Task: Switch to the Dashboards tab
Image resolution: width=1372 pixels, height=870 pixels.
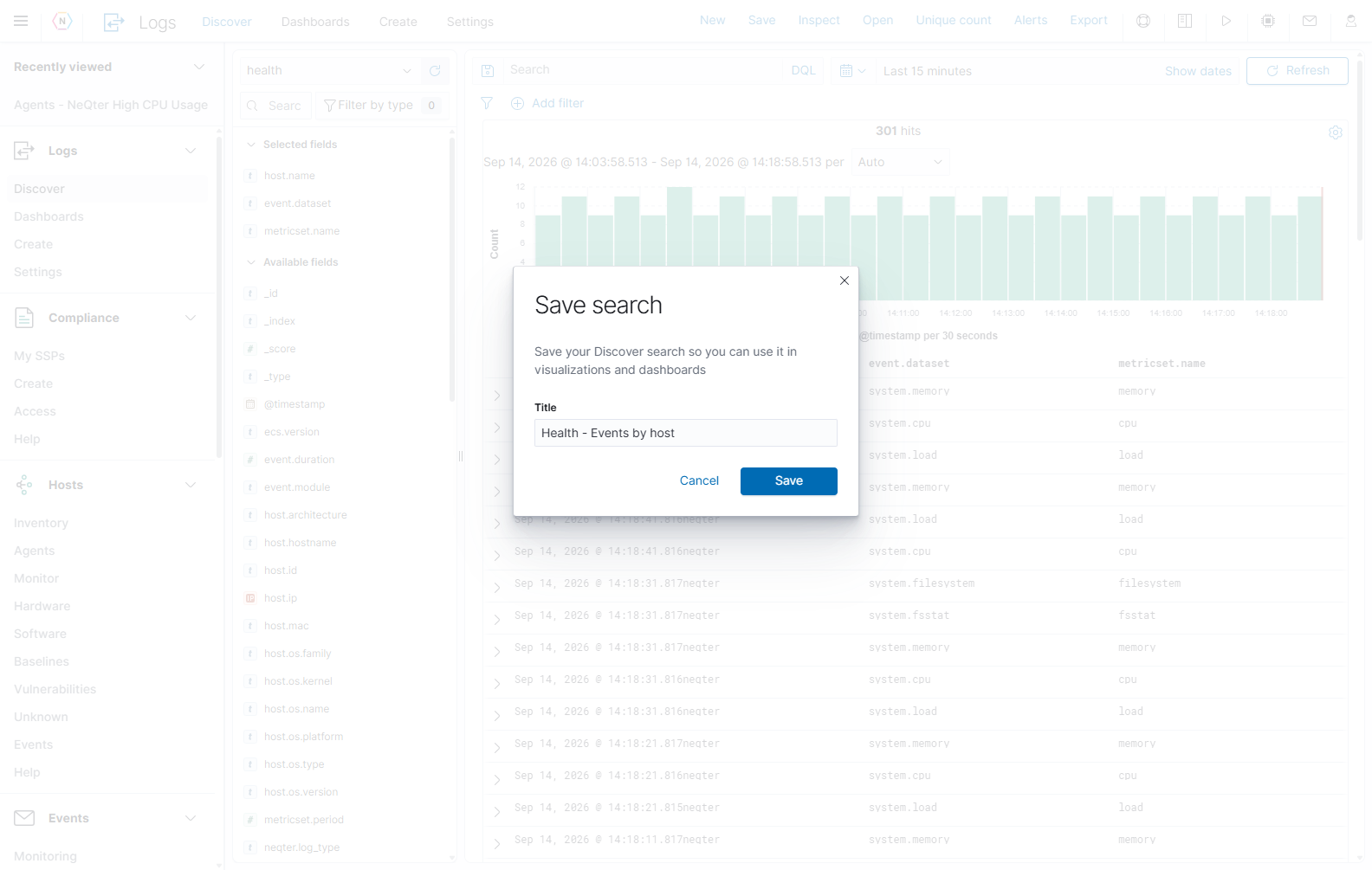Action: click(x=315, y=22)
